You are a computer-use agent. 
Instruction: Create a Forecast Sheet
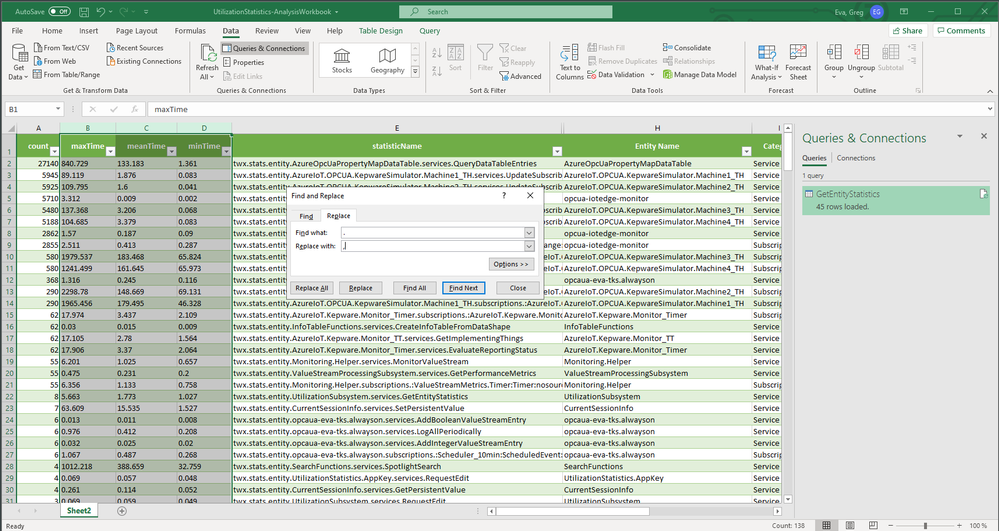pos(798,62)
